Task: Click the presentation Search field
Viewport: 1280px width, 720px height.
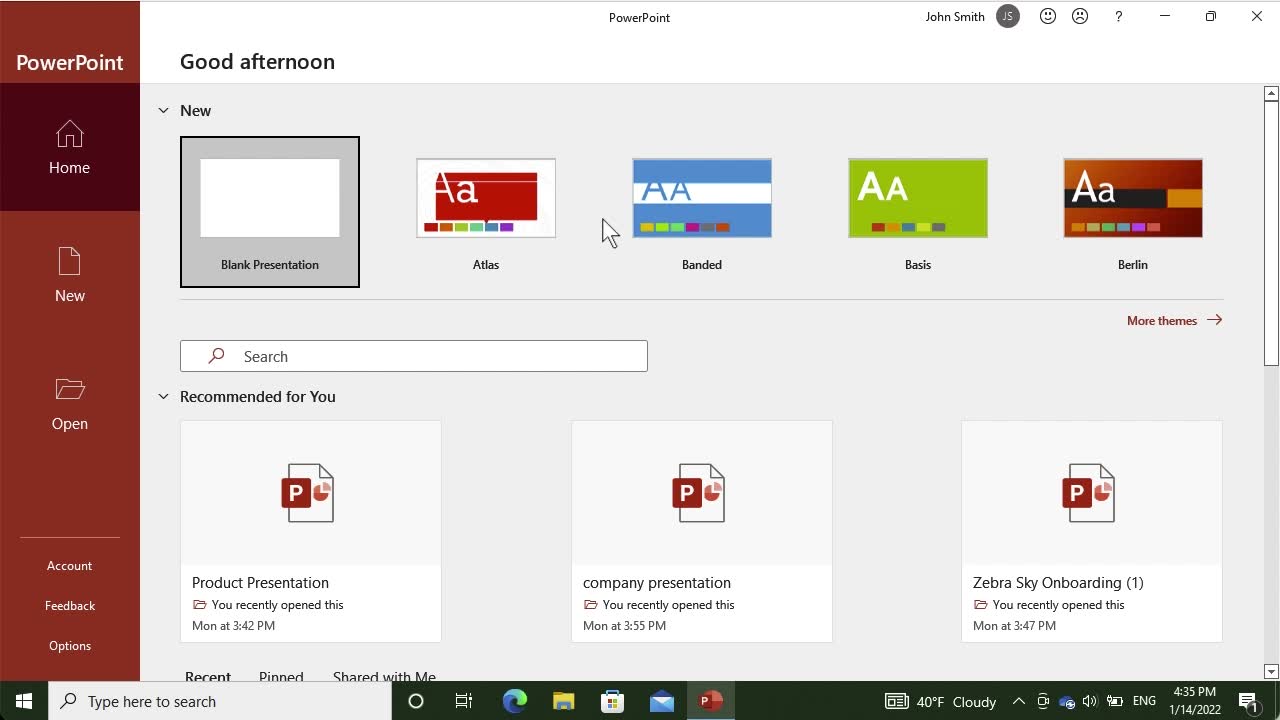Action: pyautogui.click(x=414, y=356)
